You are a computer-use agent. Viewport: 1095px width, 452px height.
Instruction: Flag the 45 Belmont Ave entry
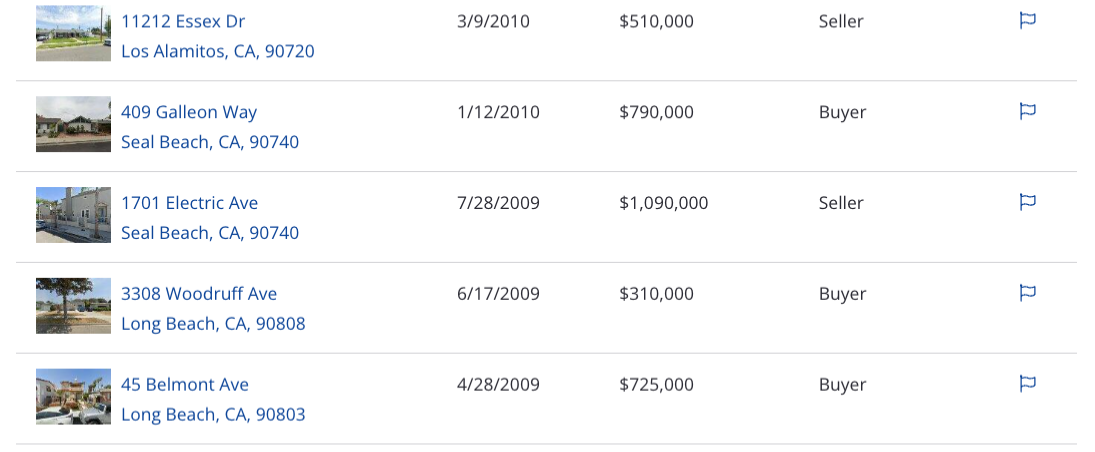1027,384
